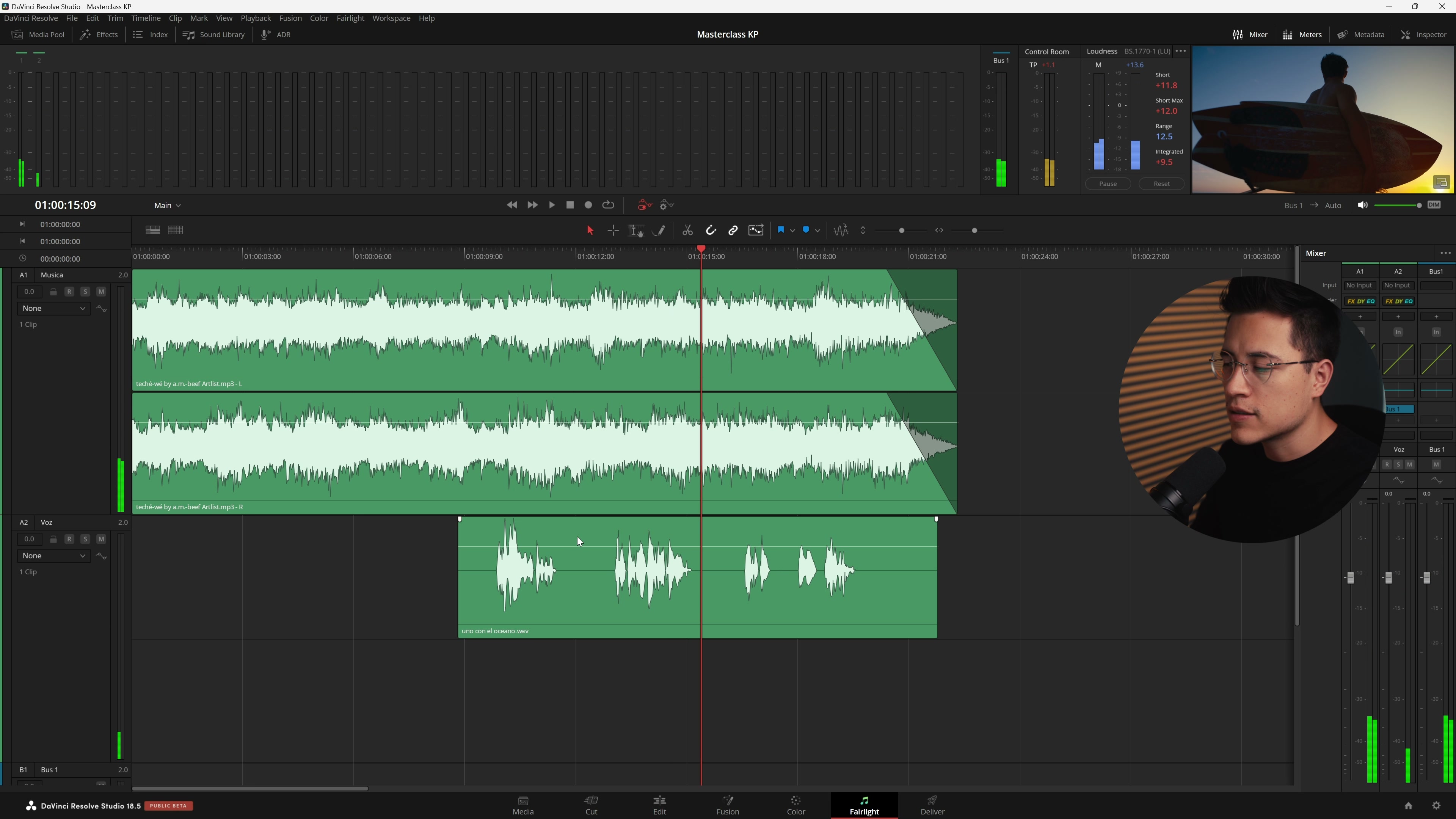Solo the Voz track A2
Viewport: 1456px width, 819px height.
click(85, 539)
